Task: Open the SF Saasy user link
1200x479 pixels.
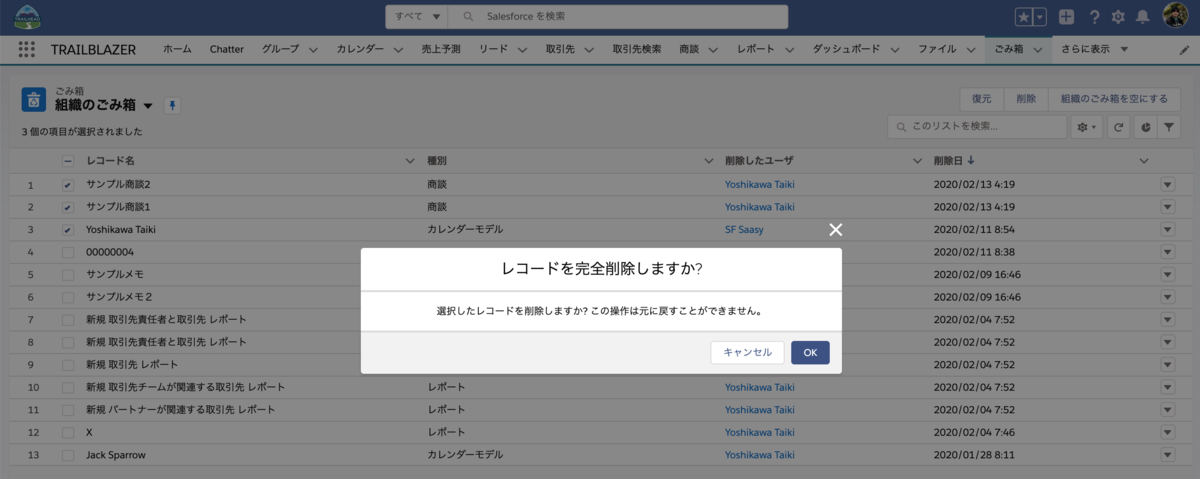Action: [744, 229]
